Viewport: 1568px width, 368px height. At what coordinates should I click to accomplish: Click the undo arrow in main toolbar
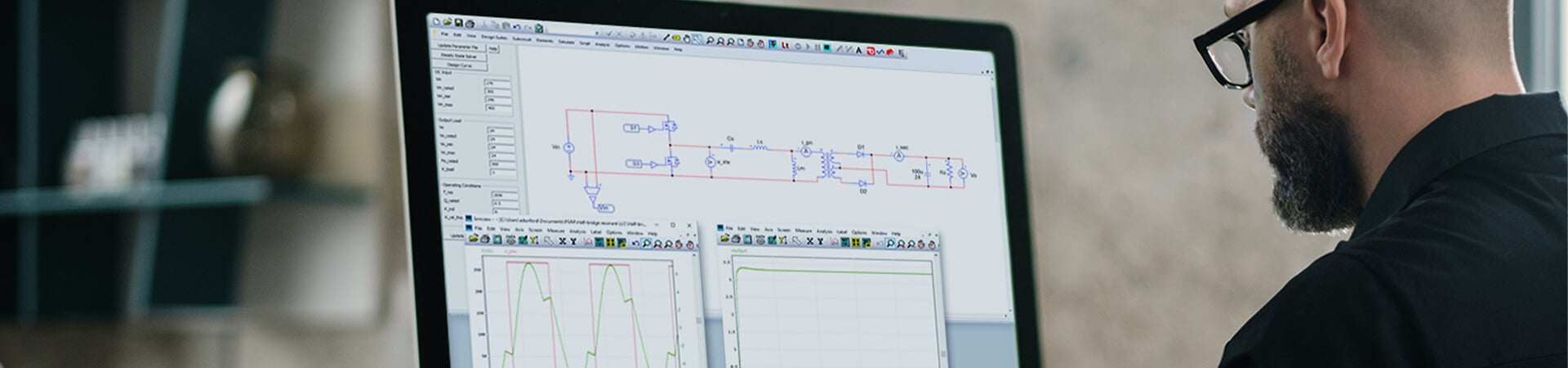(516, 27)
